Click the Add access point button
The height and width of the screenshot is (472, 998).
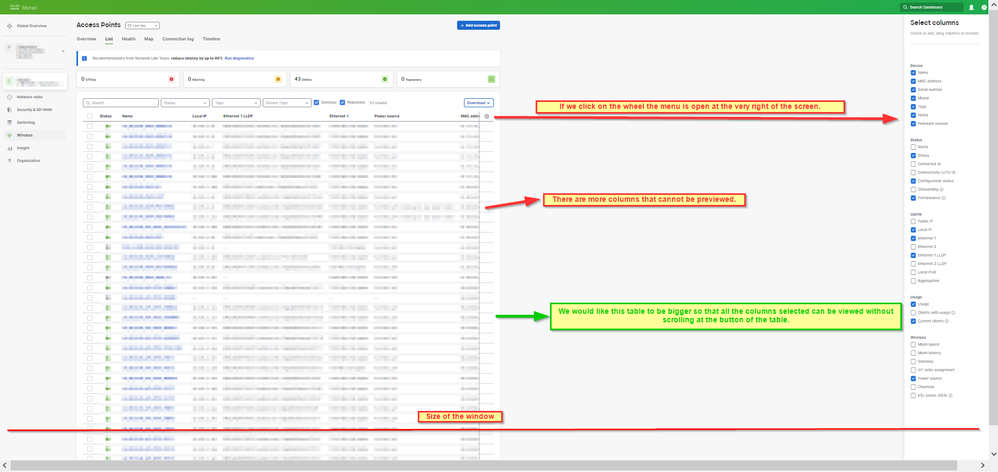pos(478,25)
